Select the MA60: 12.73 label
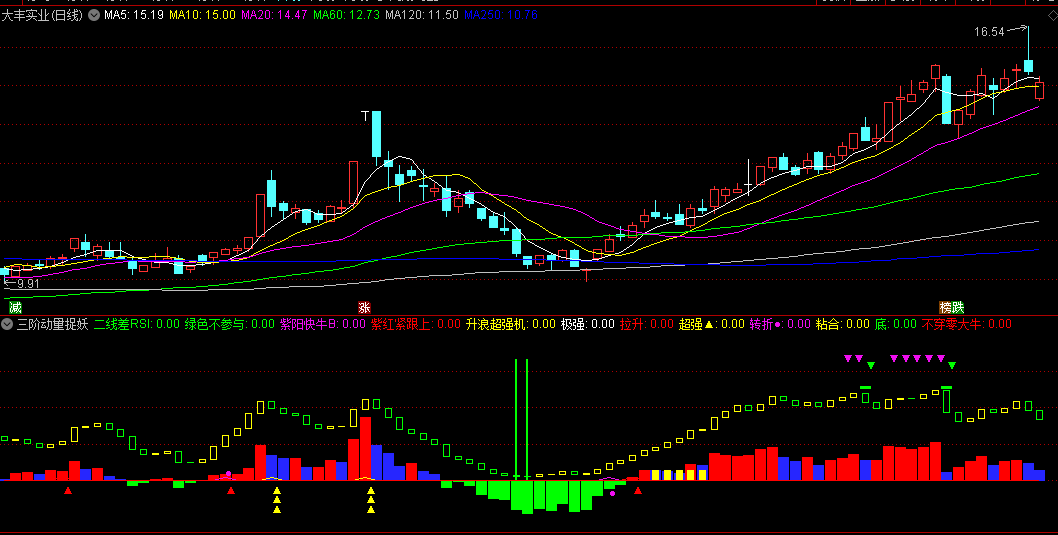Image resolution: width=1058 pixels, height=535 pixels. (347, 15)
